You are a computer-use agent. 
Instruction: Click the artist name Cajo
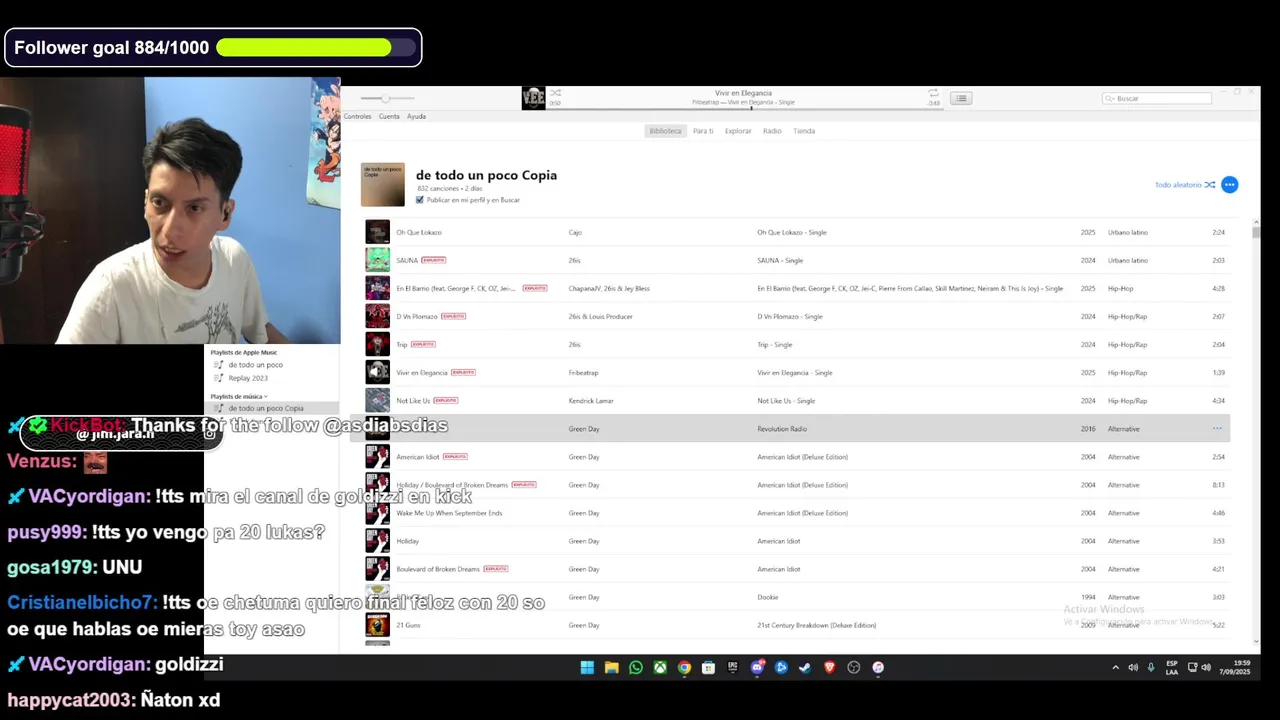pos(575,232)
